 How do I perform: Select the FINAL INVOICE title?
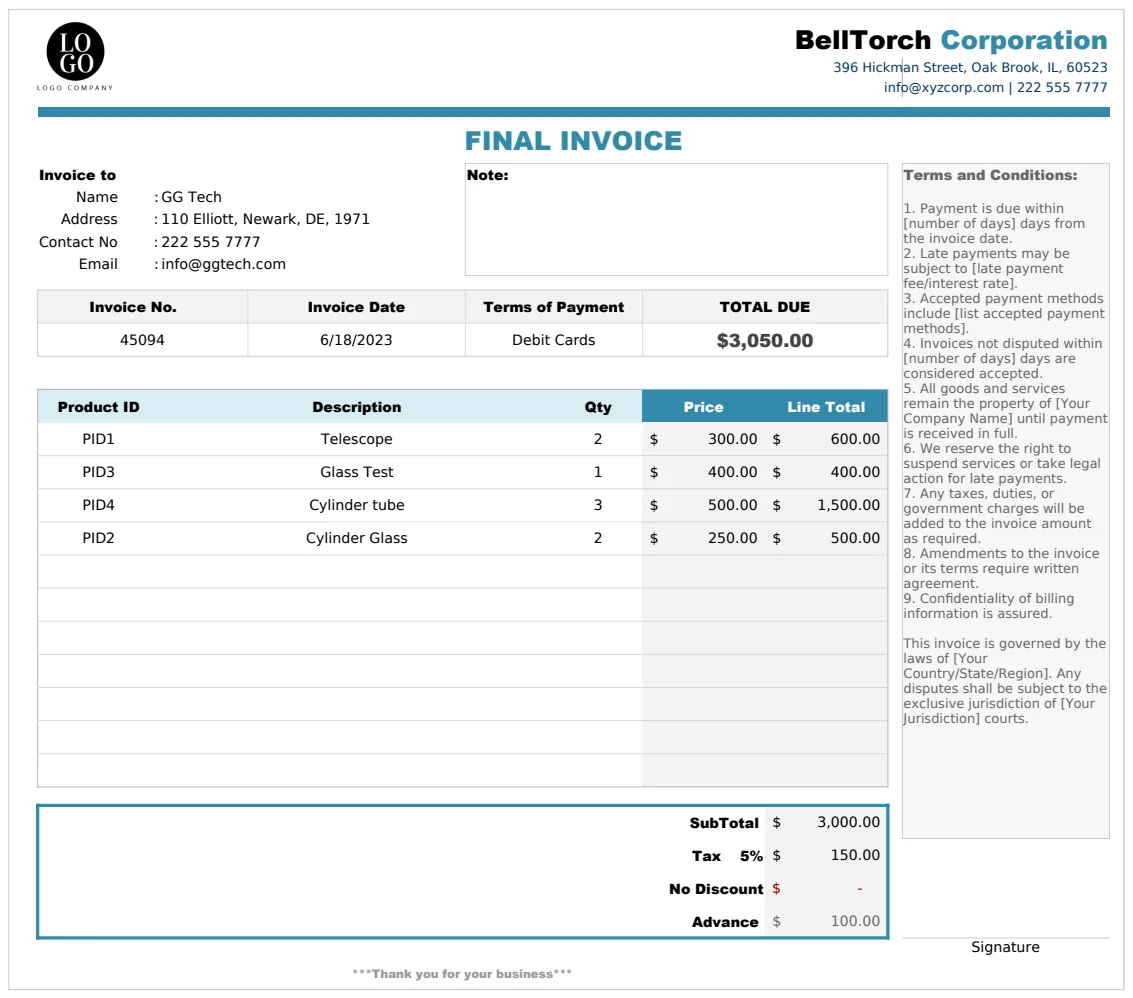(573, 141)
